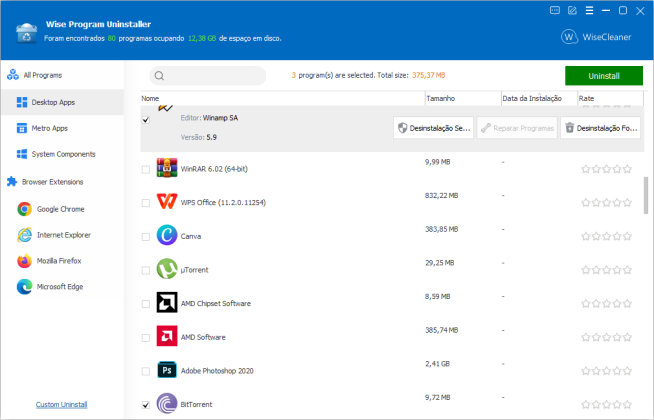The height and width of the screenshot is (420, 654).
Task: Click the Browser Extensions puzzle icon
Action: (x=12, y=181)
